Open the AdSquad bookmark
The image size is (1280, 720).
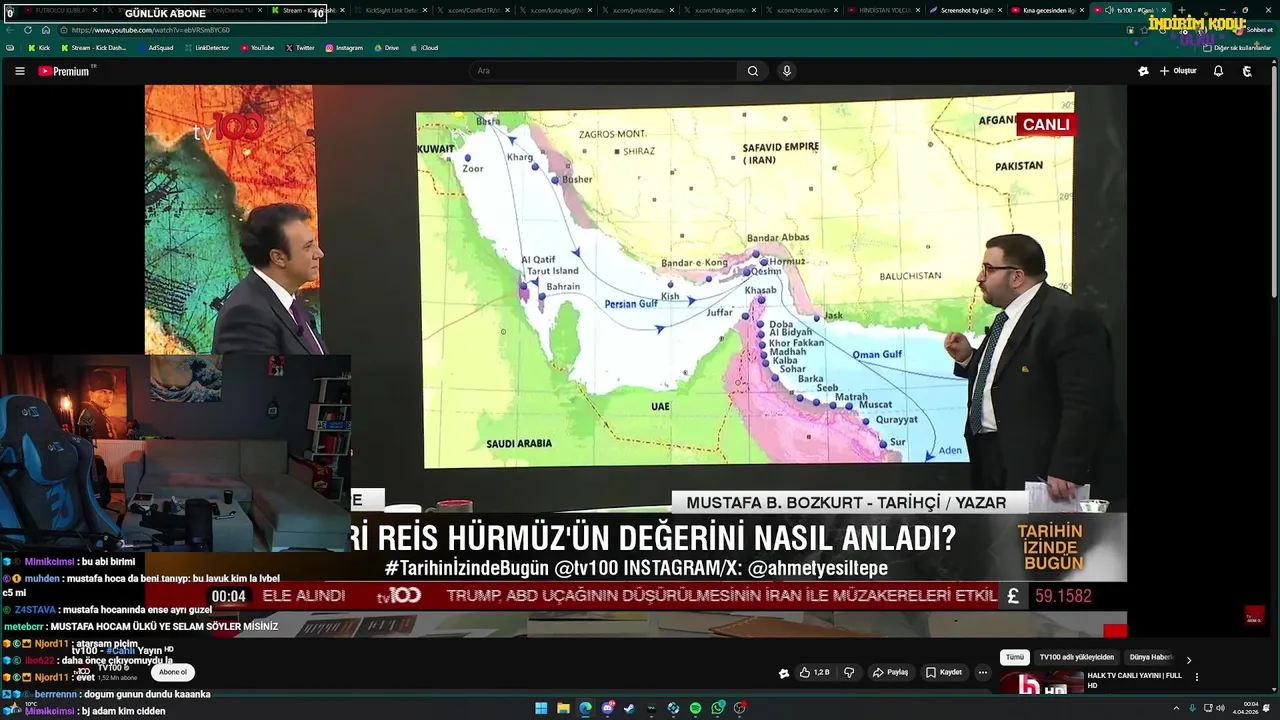156,48
